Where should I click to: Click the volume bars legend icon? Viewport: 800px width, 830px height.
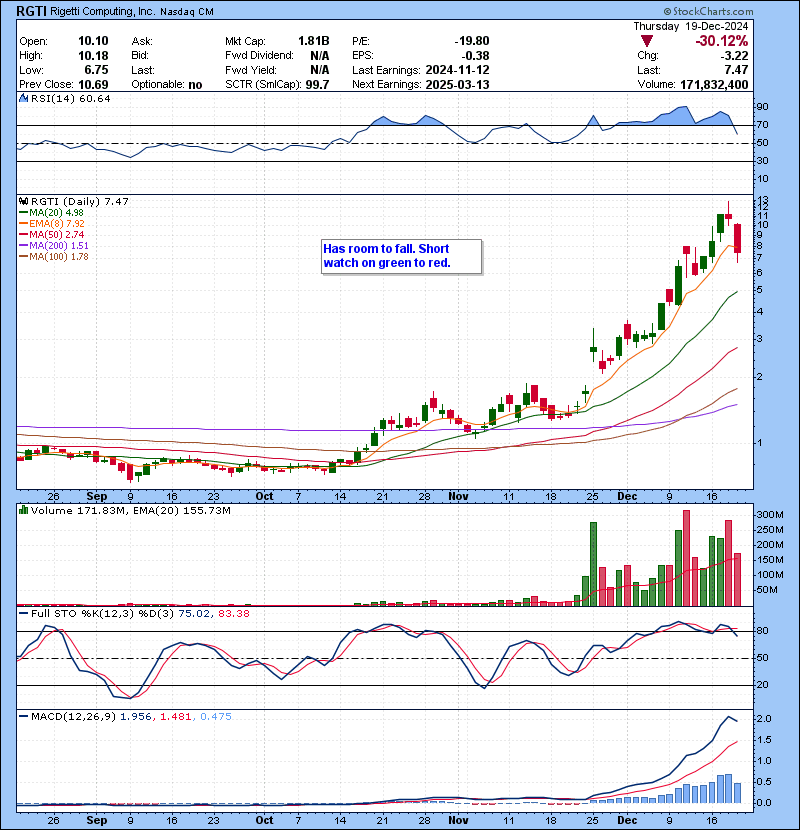(x=24, y=510)
